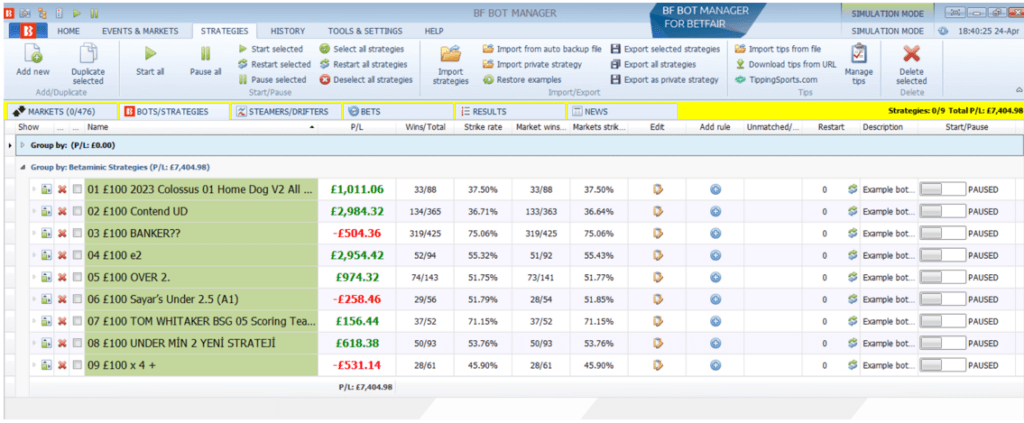The width and height of the screenshot is (1024, 423).
Task: Click Export selected strategies
Action: [x=665, y=49]
